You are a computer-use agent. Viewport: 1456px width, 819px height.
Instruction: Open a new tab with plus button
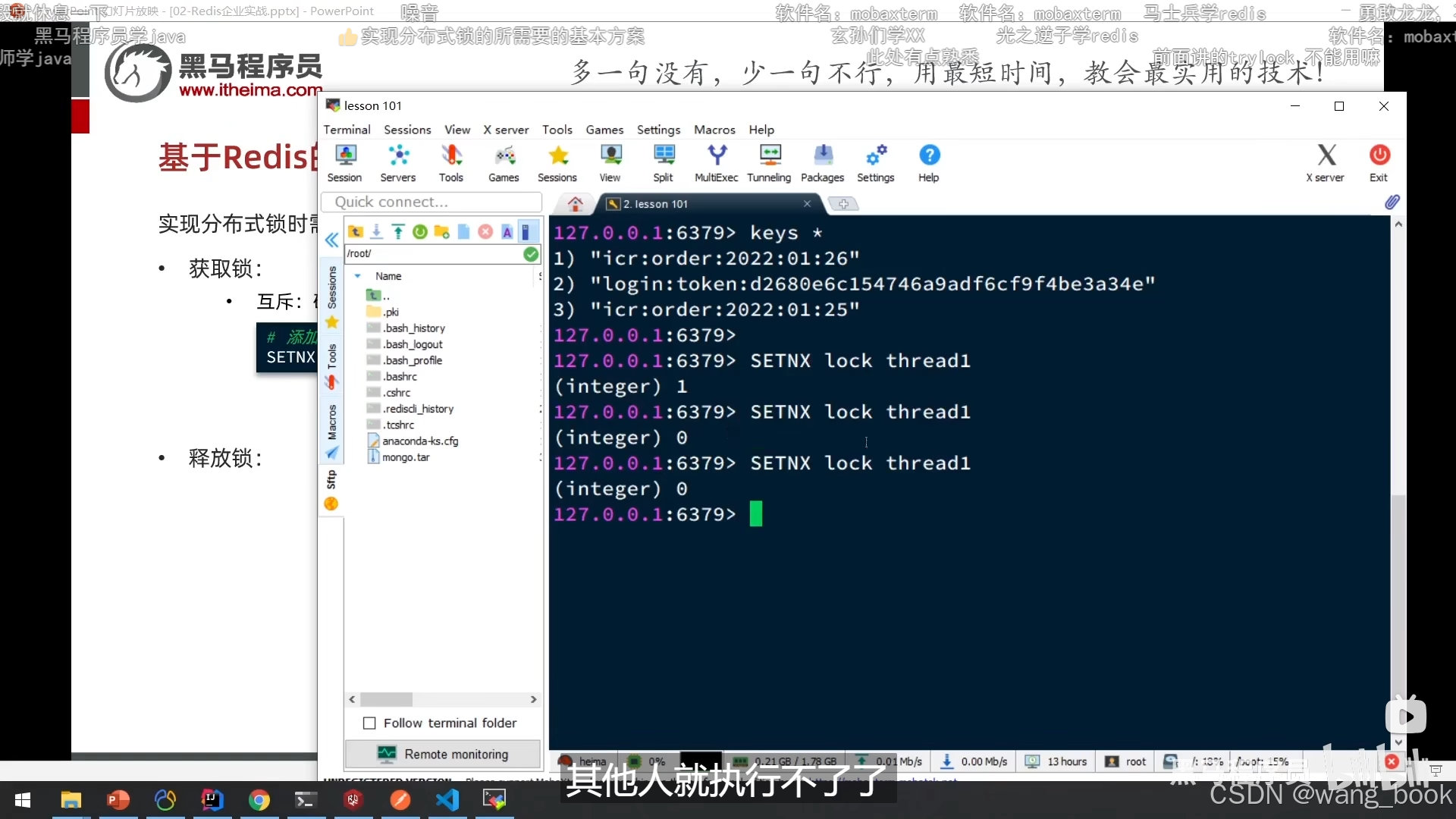click(843, 204)
